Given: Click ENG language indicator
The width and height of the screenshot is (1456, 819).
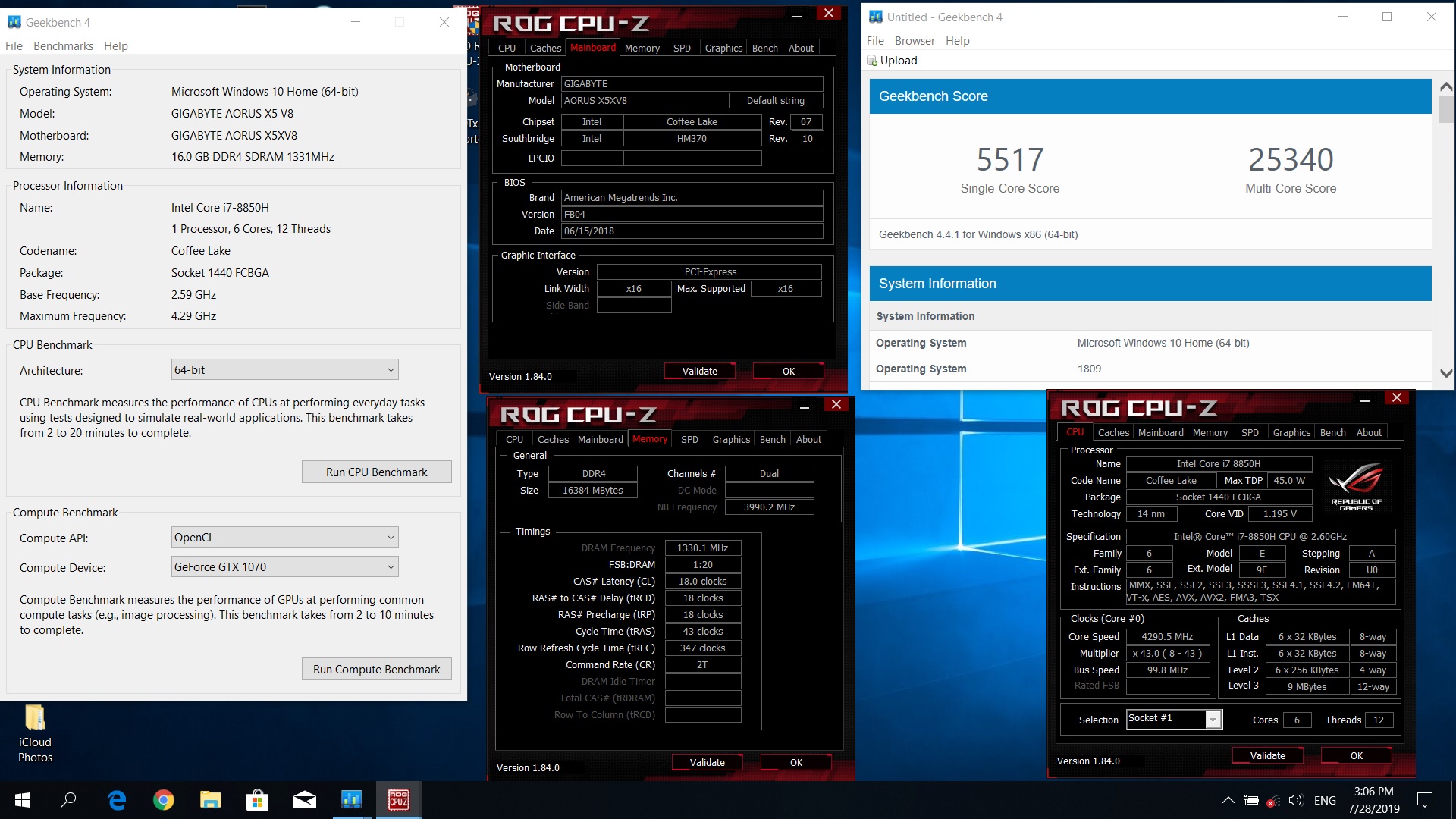Looking at the screenshot, I should click(1325, 800).
